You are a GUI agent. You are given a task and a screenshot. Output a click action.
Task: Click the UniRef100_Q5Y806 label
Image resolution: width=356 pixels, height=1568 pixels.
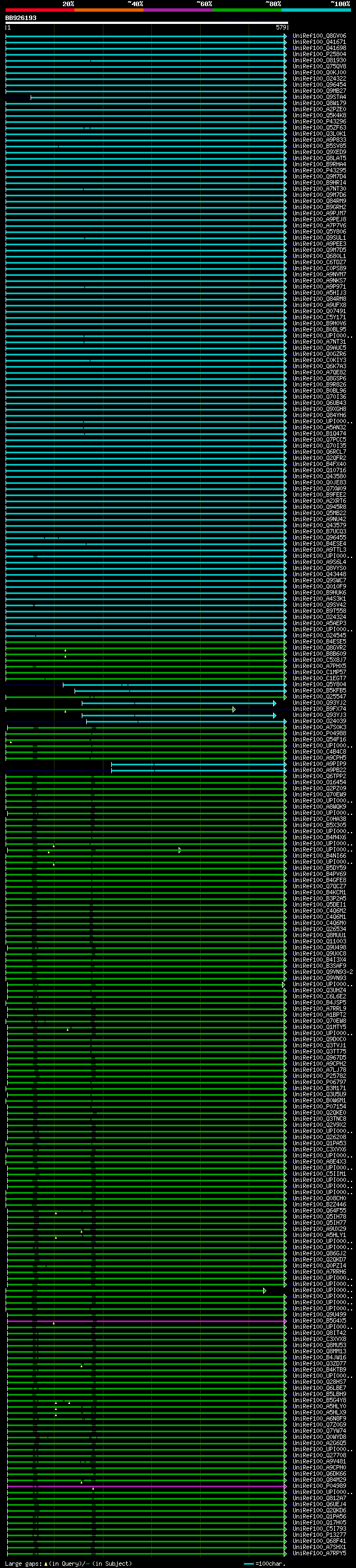tap(319, 232)
